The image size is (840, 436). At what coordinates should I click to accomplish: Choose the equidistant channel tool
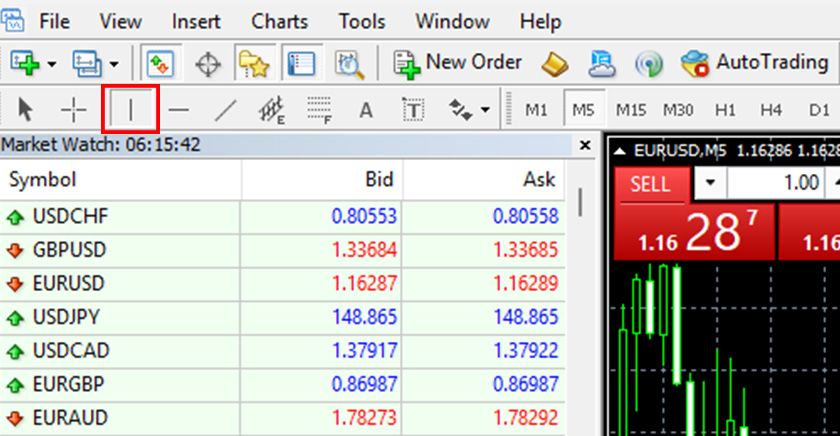271,110
